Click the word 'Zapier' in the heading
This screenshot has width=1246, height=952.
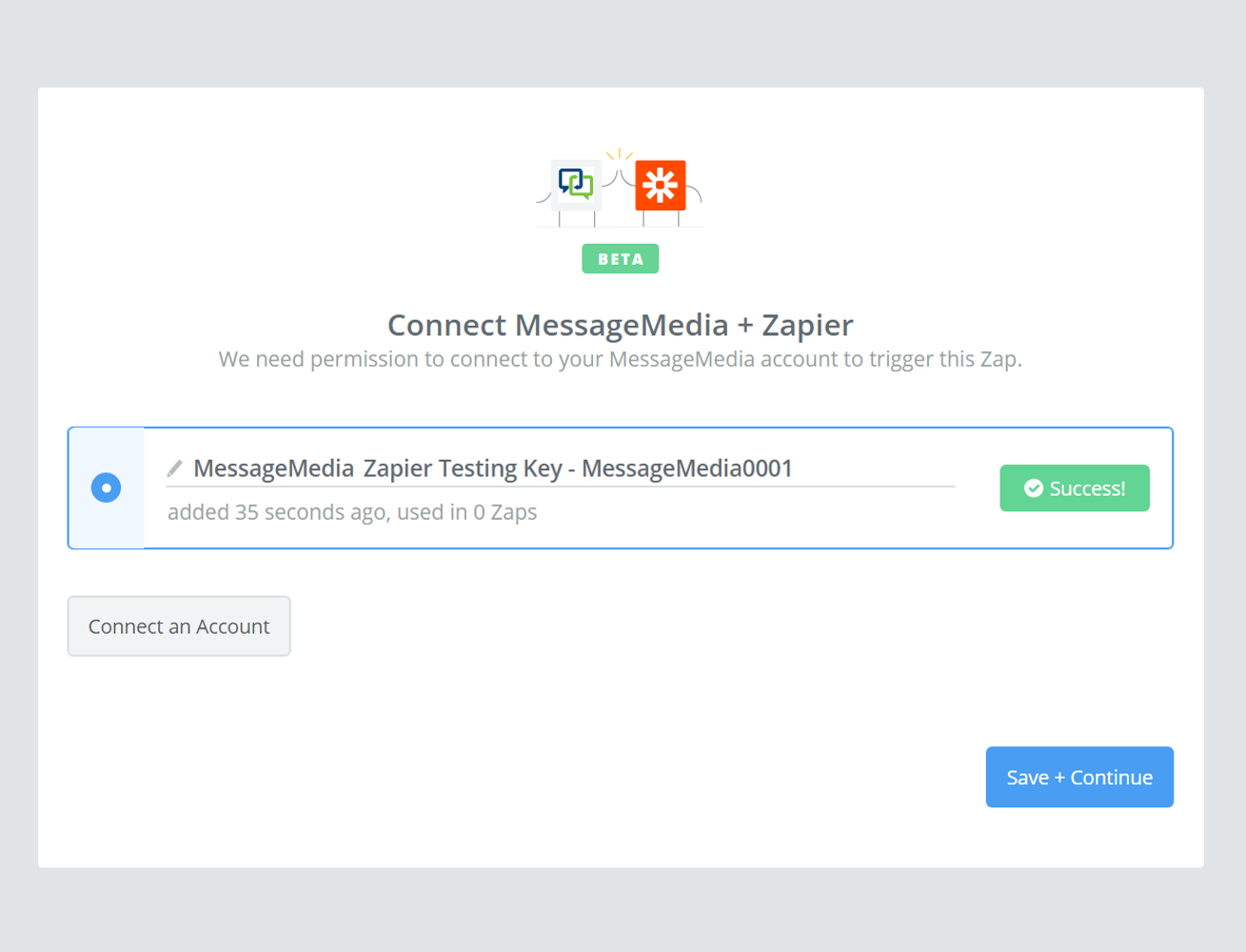click(807, 326)
